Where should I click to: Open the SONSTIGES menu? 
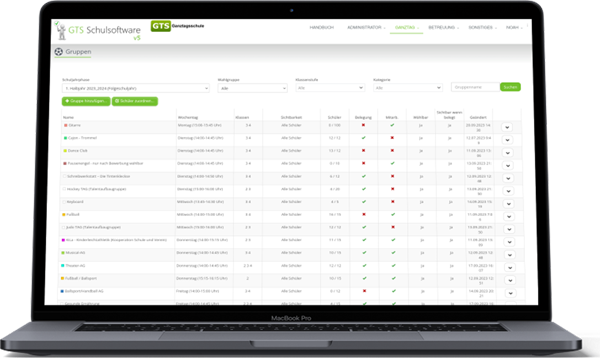(482, 28)
